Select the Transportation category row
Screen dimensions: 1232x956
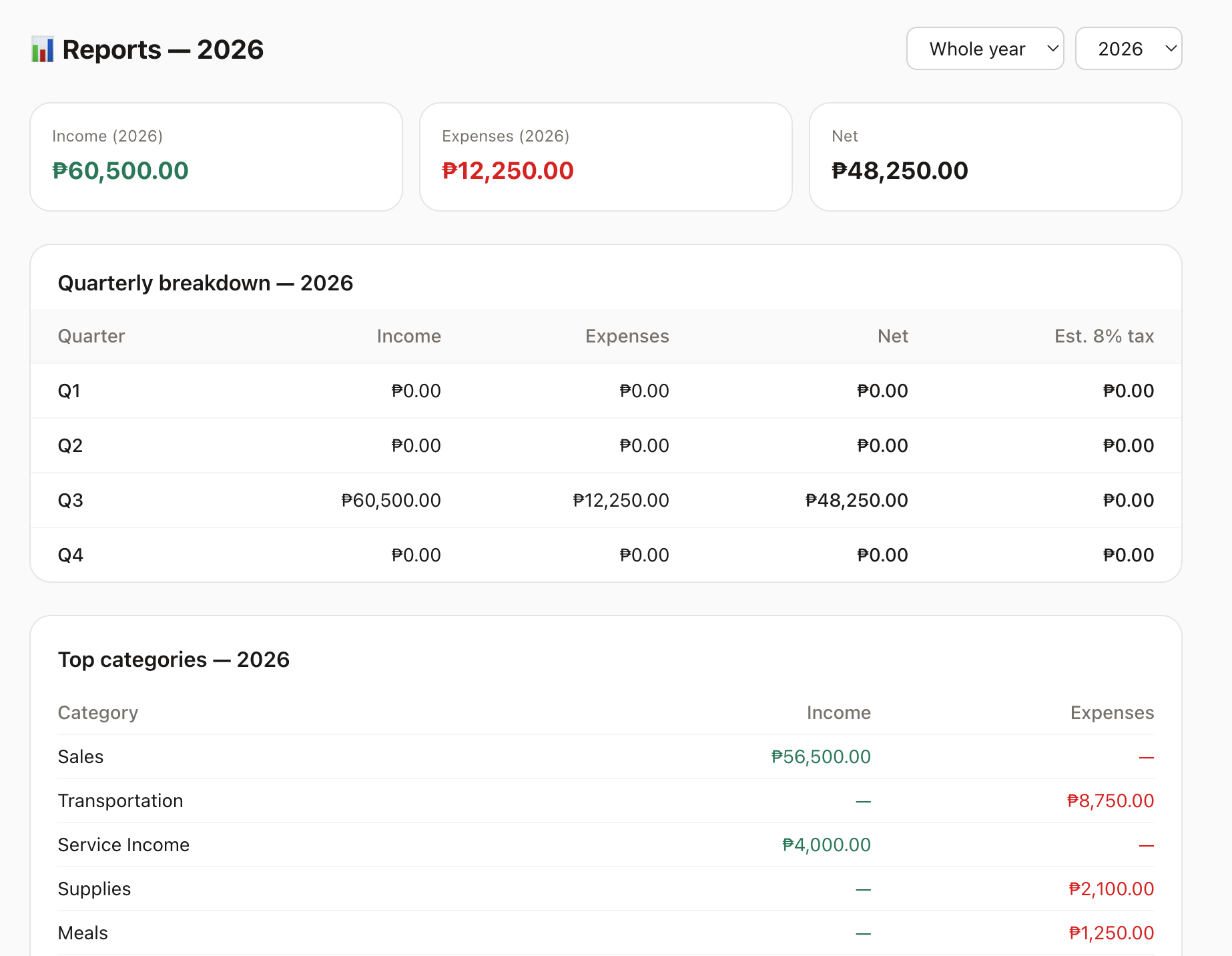606,800
